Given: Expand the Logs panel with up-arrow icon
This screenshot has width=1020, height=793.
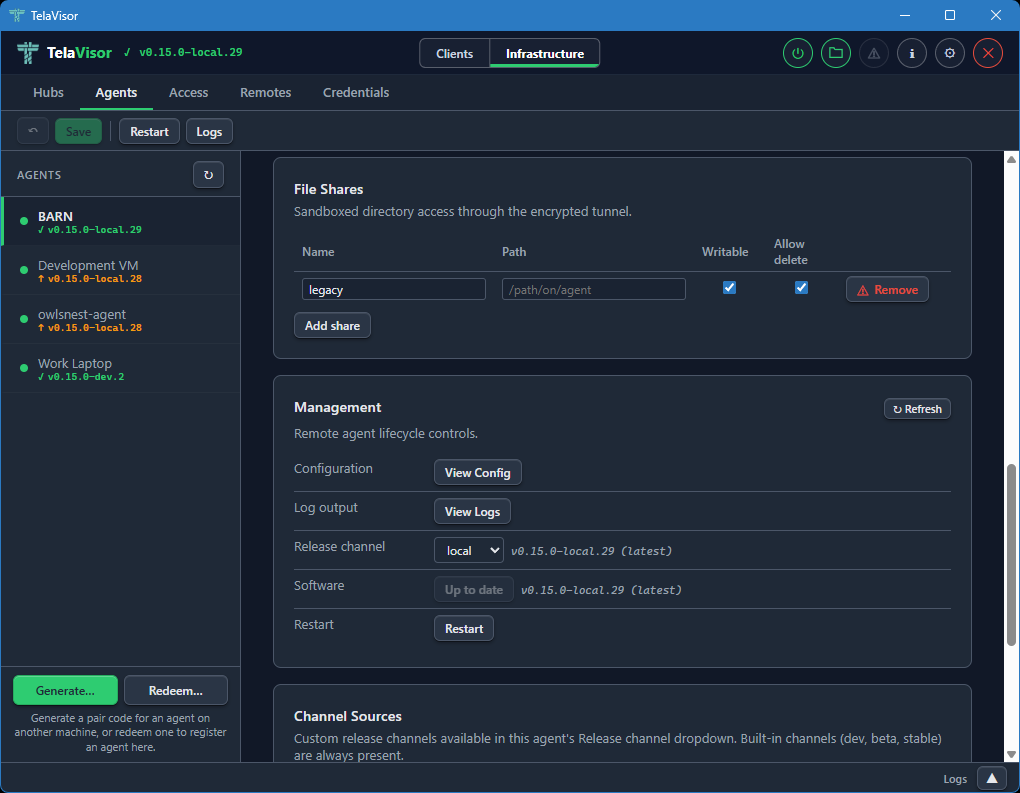Looking at the screenshot, I should pos(991,779).
